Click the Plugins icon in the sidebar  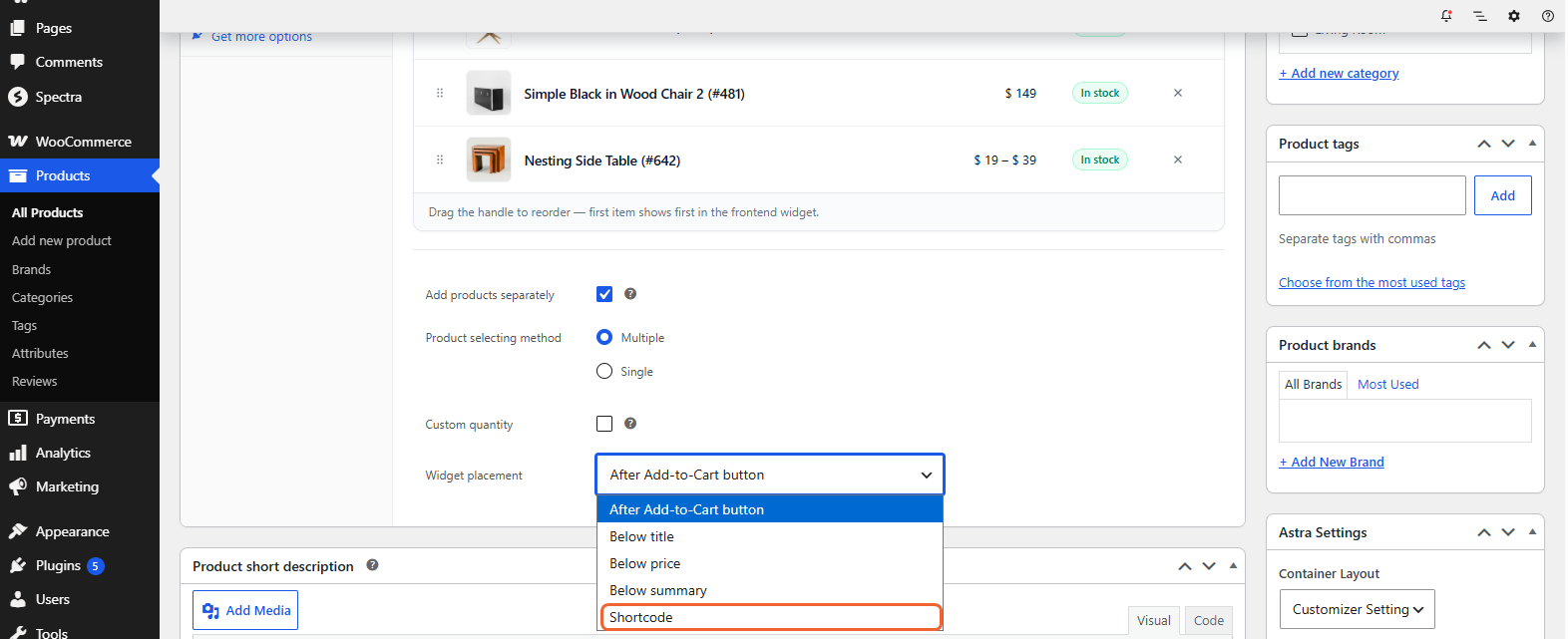[x=18, y=565]
